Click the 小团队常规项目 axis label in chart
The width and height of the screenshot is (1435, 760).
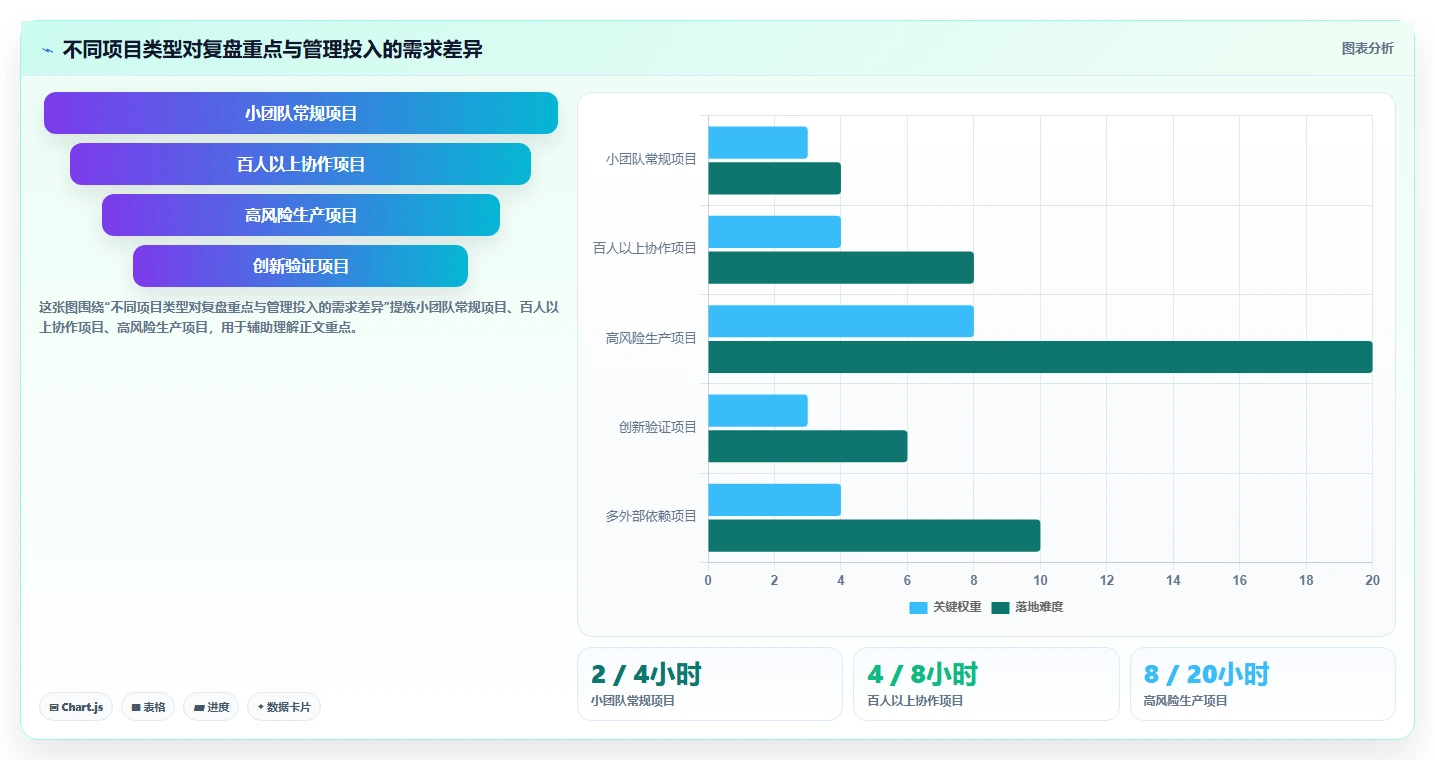(x=651, y=160)
